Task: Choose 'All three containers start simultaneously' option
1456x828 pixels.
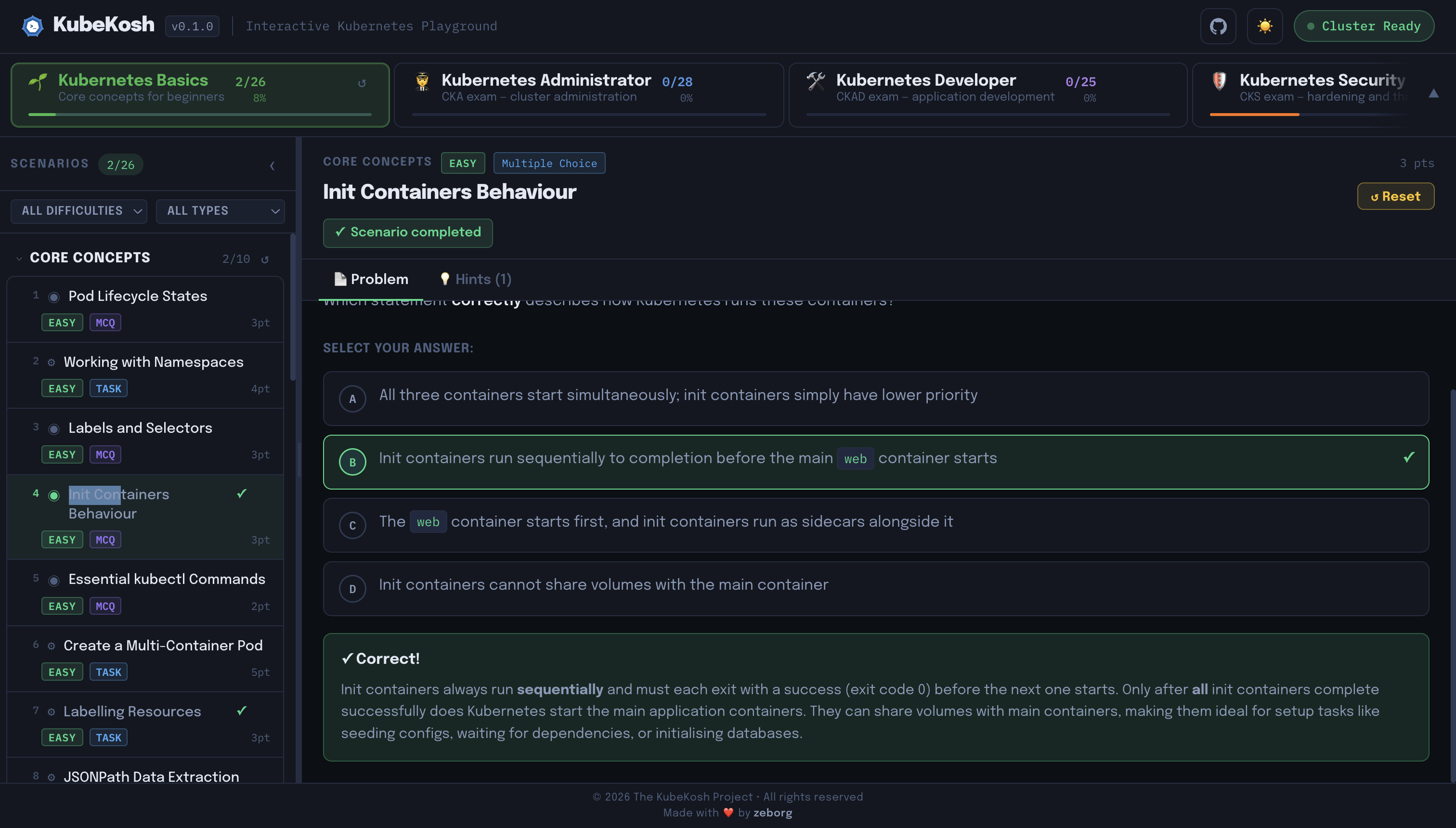Action: [876, 399]
